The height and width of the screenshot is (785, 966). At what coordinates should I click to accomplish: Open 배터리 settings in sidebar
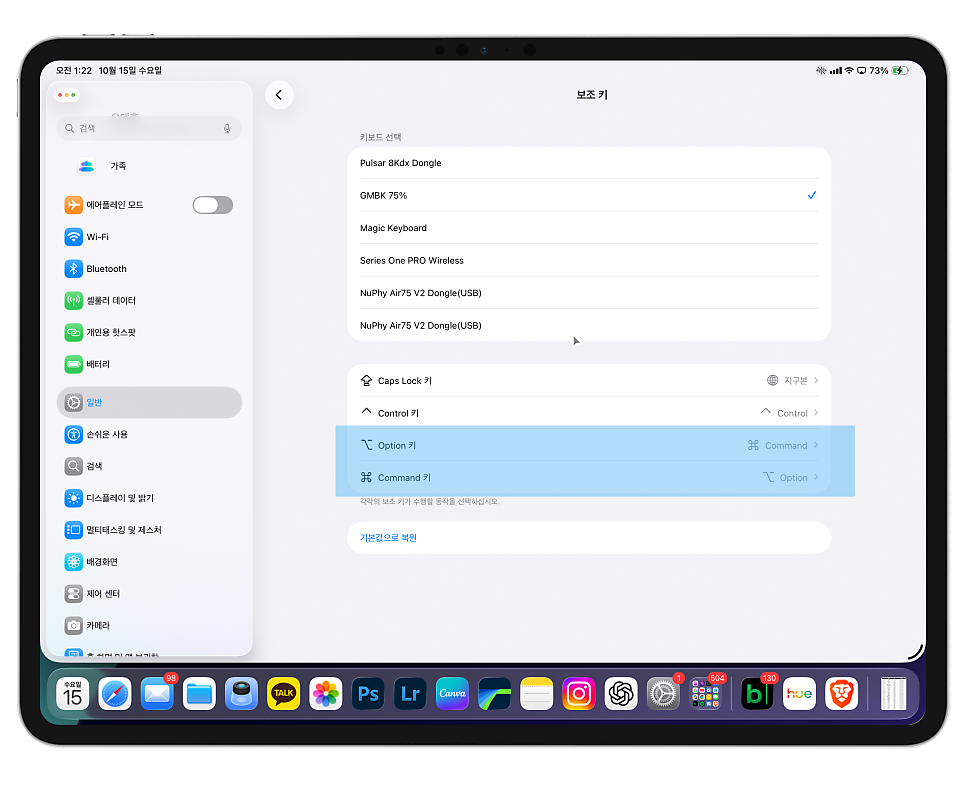point(149,364)
